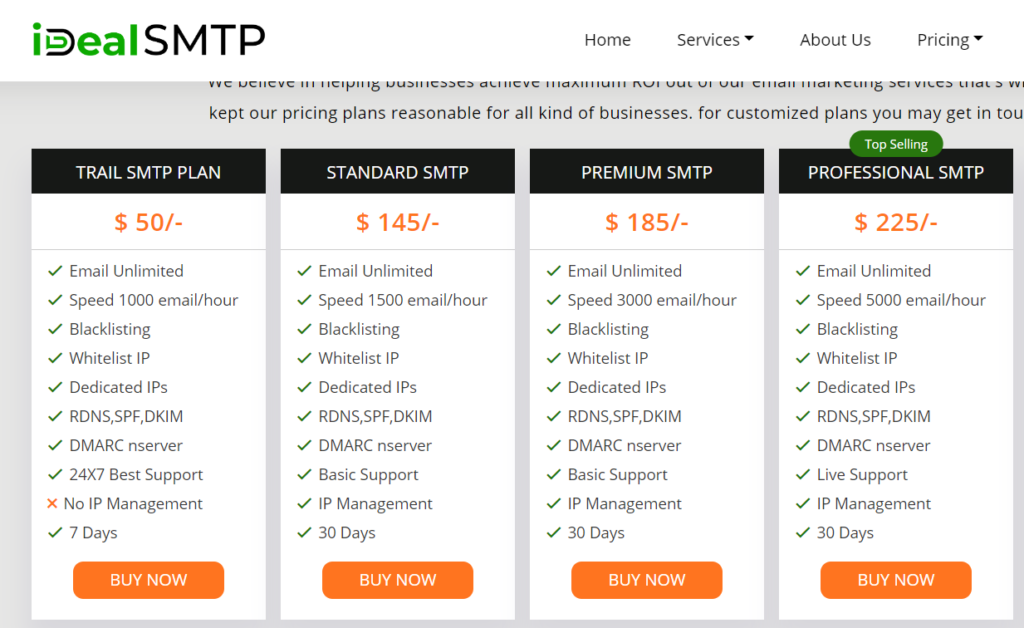Click the checkmark beside DMARC nserver in Premium plan
This screenshot has width=1024, height=628.
(552, 446)
